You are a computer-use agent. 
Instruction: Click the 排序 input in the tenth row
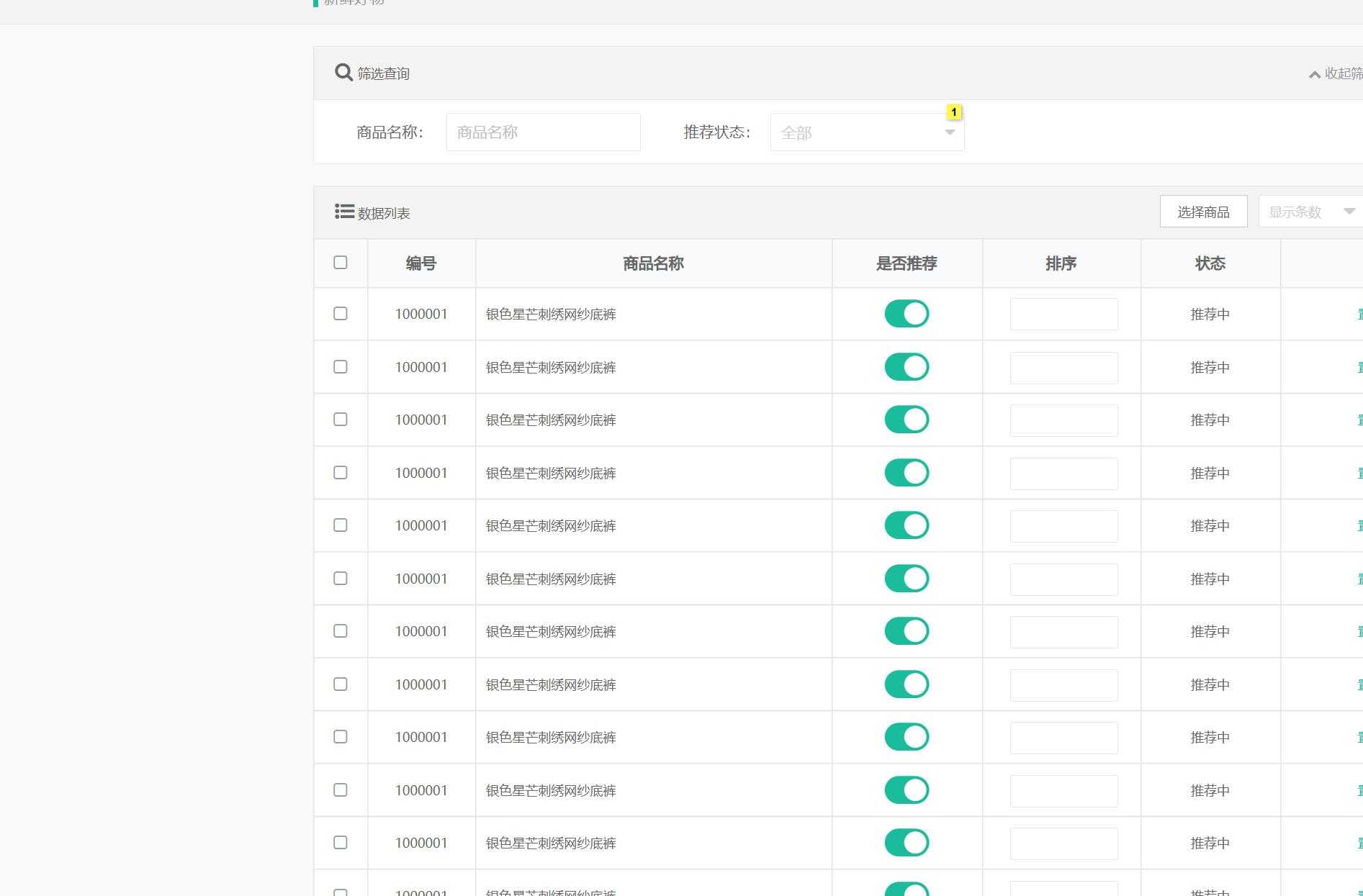(x=1063, y=791)
